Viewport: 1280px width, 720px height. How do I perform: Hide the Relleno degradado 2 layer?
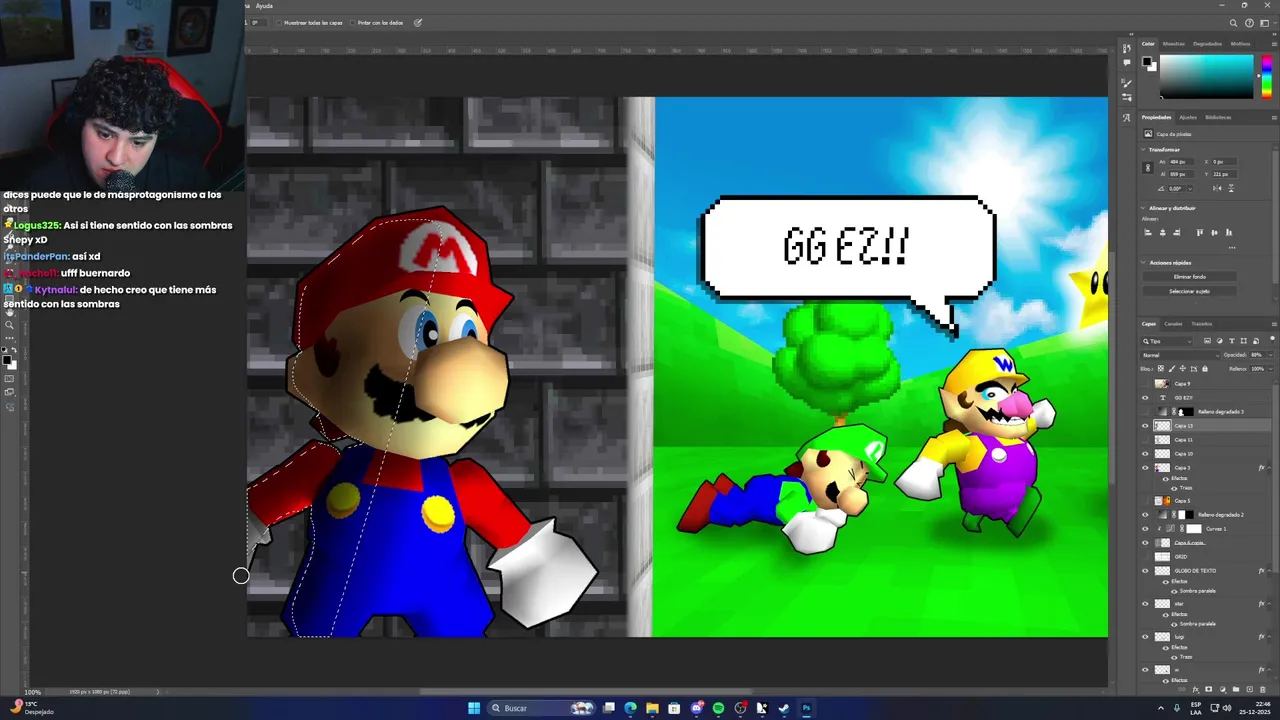tap(1145, 515)
